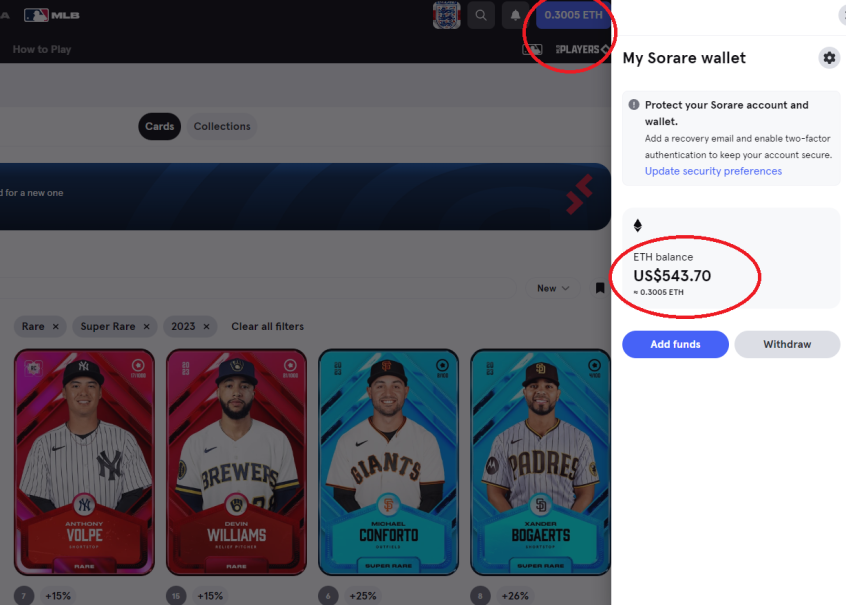Click Add funds button
This screenshot has height=605, width=846.
coord(676,344)
